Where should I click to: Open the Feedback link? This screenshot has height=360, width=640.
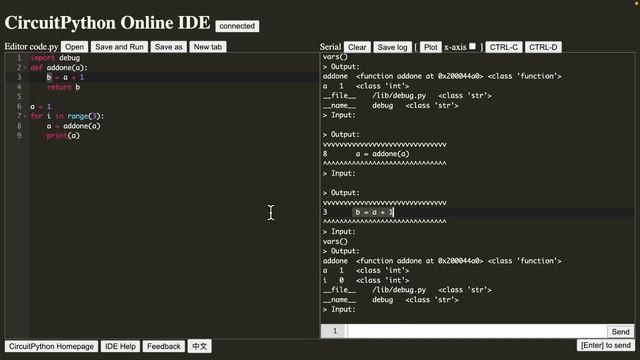(x=164, y=346)
